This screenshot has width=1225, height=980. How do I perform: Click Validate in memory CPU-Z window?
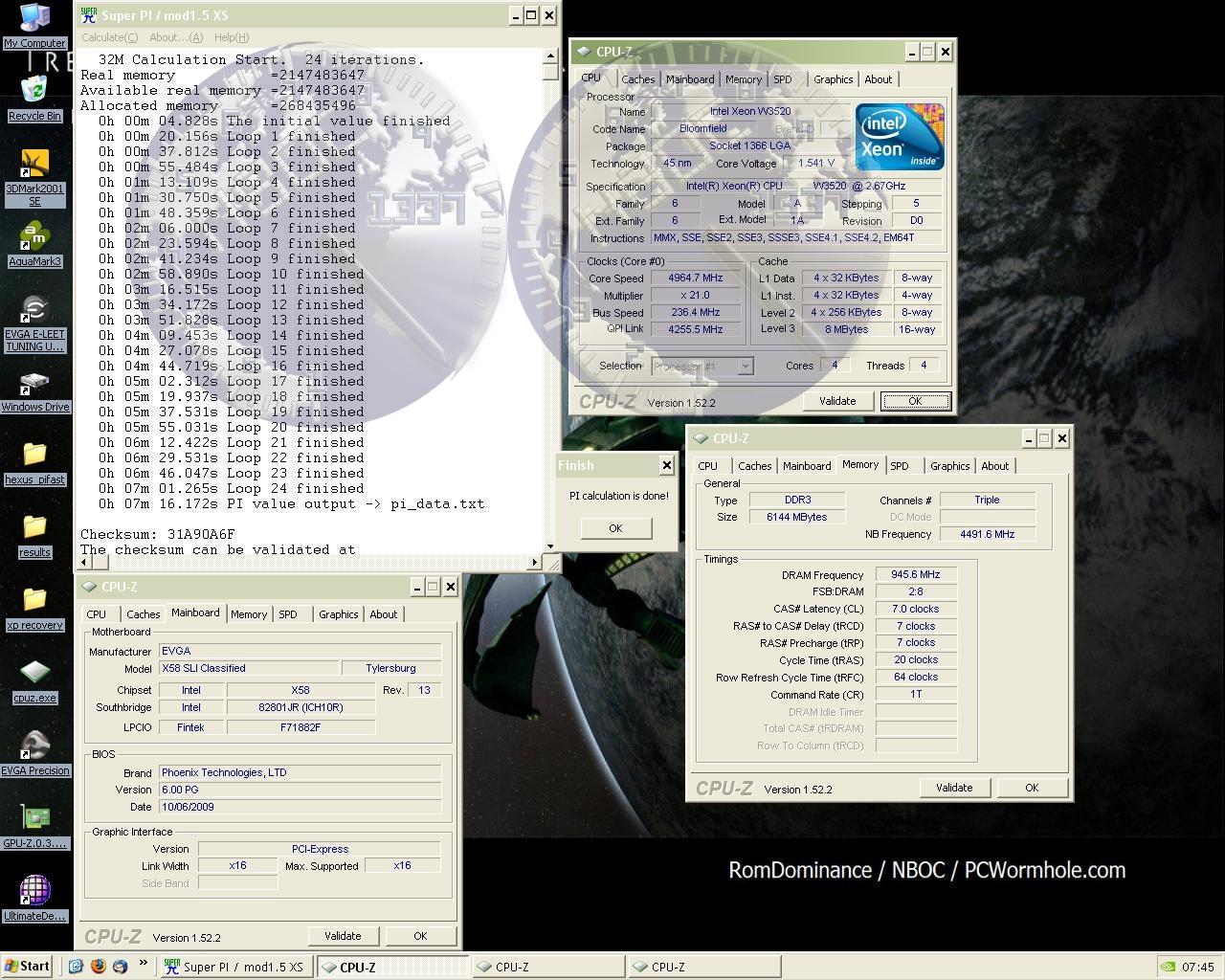point(954,788)
